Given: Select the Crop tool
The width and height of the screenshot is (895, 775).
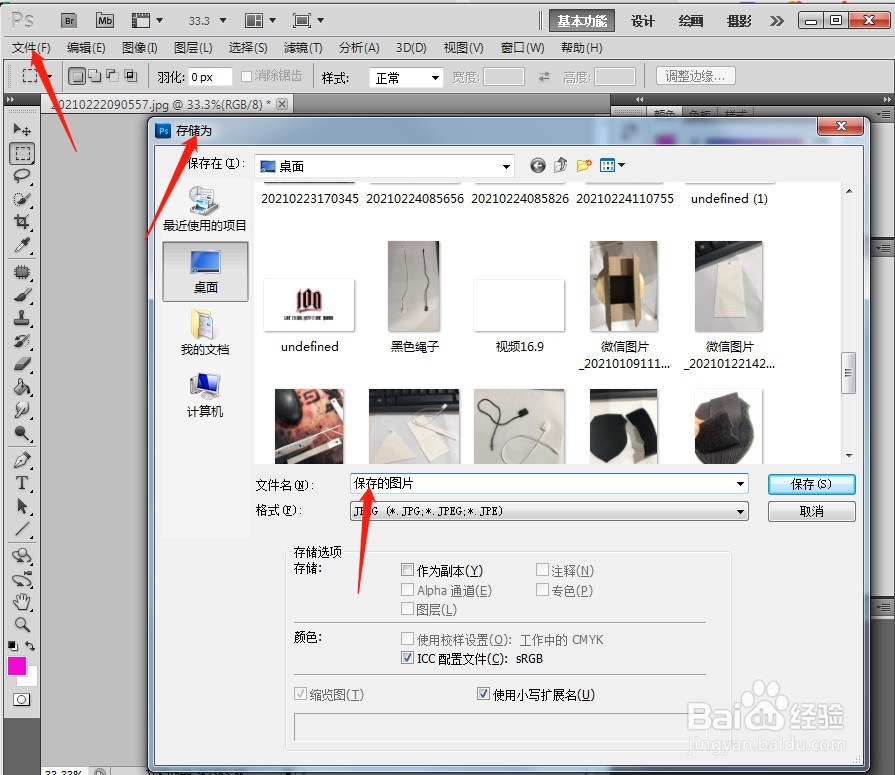Looking at the screenshot, I should click(22, 222).
